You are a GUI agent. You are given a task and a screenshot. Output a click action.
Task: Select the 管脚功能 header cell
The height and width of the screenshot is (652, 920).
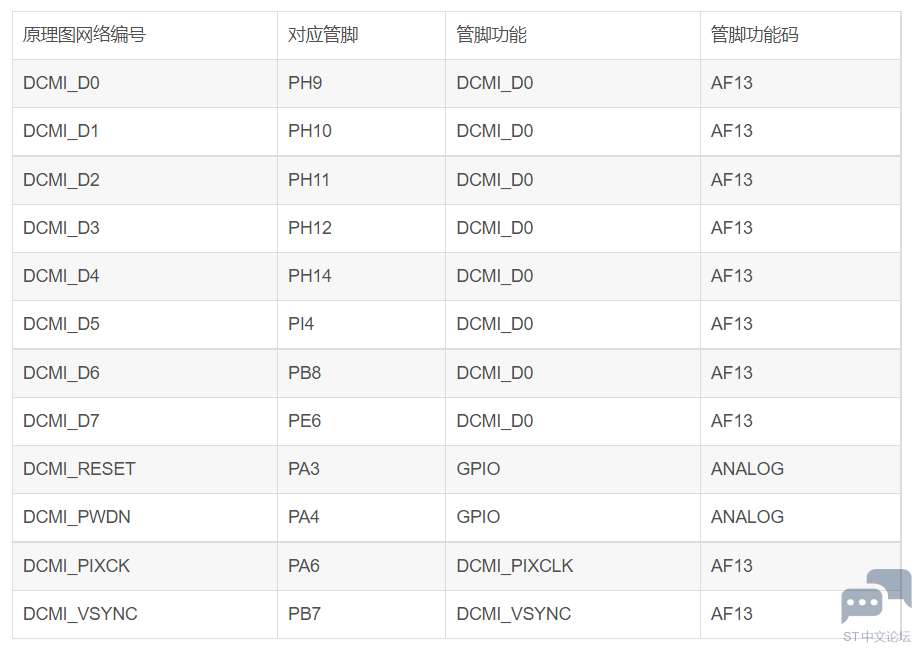click(573, 35)
